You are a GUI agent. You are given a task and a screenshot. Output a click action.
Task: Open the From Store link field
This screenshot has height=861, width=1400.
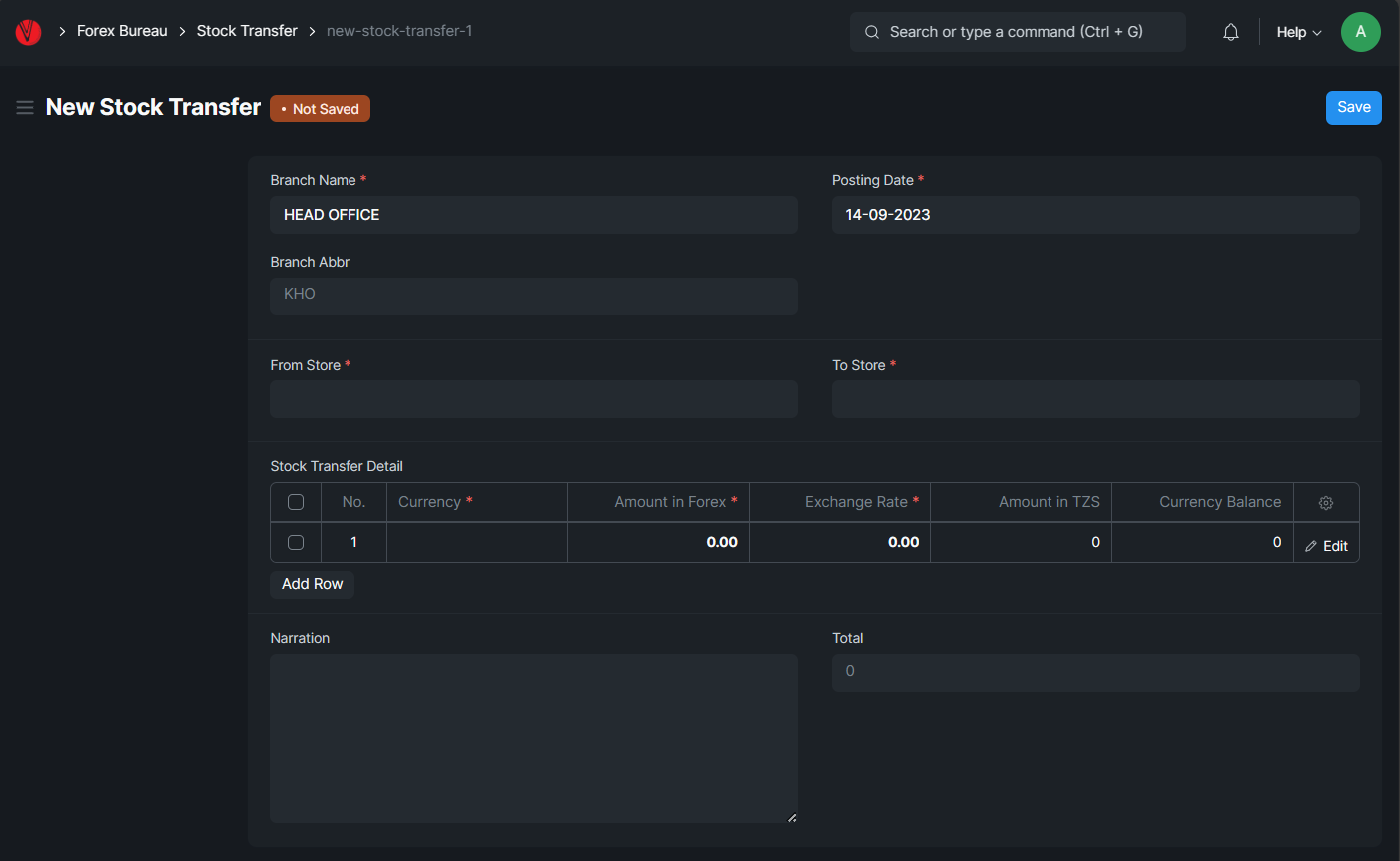[533, 399]
